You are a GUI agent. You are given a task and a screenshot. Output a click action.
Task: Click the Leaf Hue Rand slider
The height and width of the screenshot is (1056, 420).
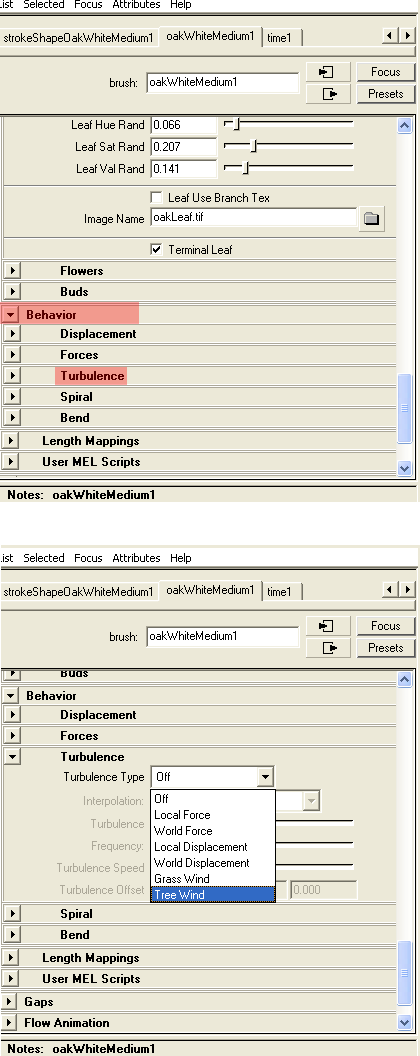coord(288,124)
